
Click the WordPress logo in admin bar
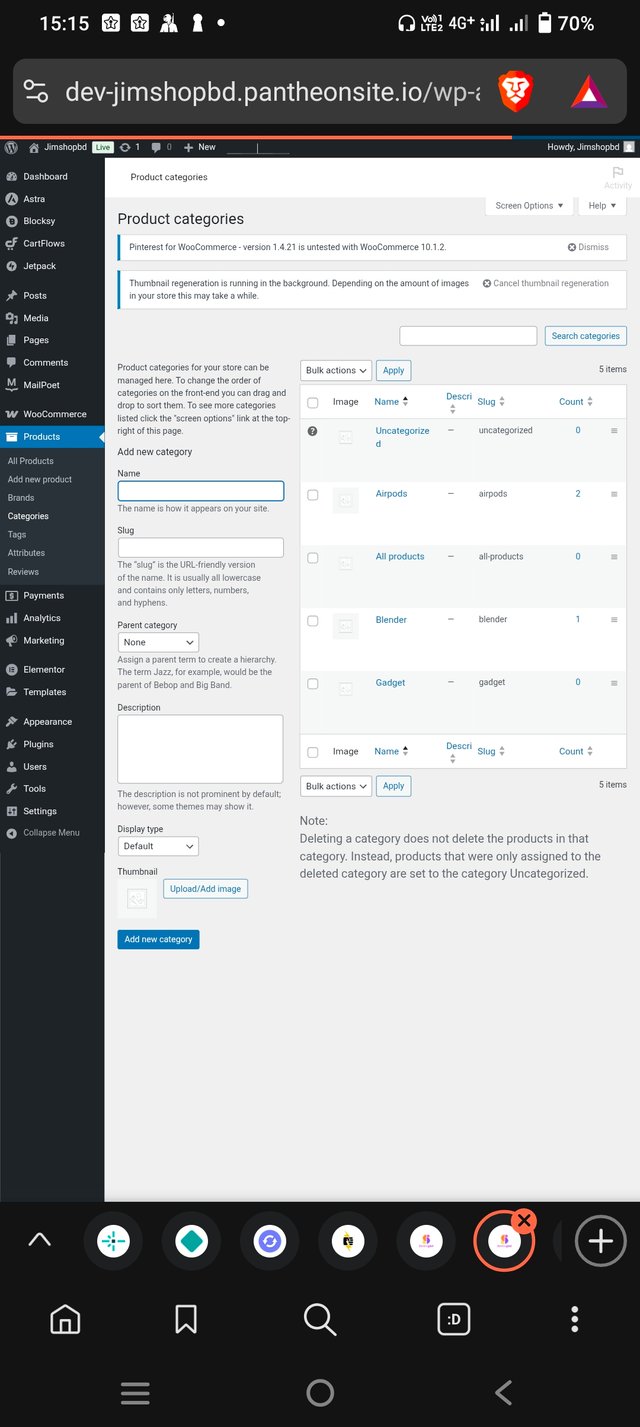pos(12,147)
